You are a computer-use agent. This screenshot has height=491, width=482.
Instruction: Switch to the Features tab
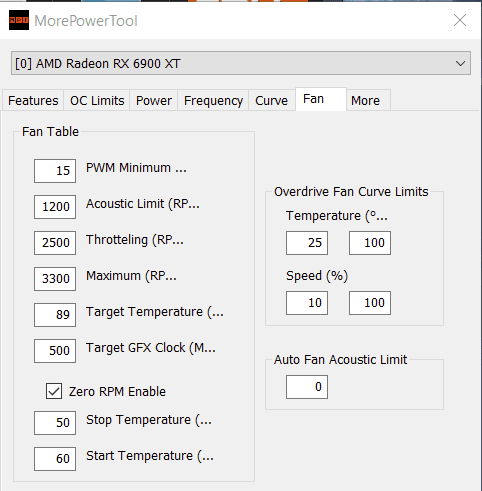33,100
